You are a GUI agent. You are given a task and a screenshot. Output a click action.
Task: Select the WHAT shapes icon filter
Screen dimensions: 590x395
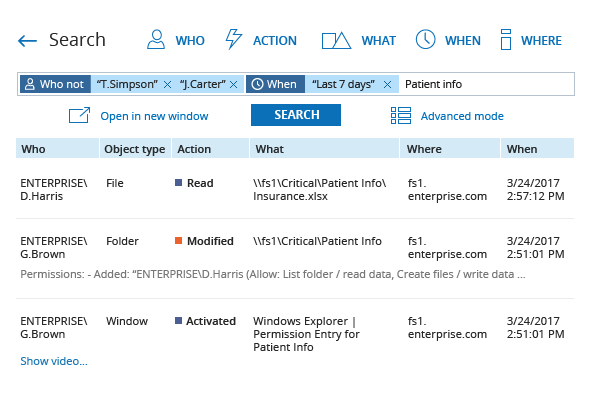pos(336,41)
